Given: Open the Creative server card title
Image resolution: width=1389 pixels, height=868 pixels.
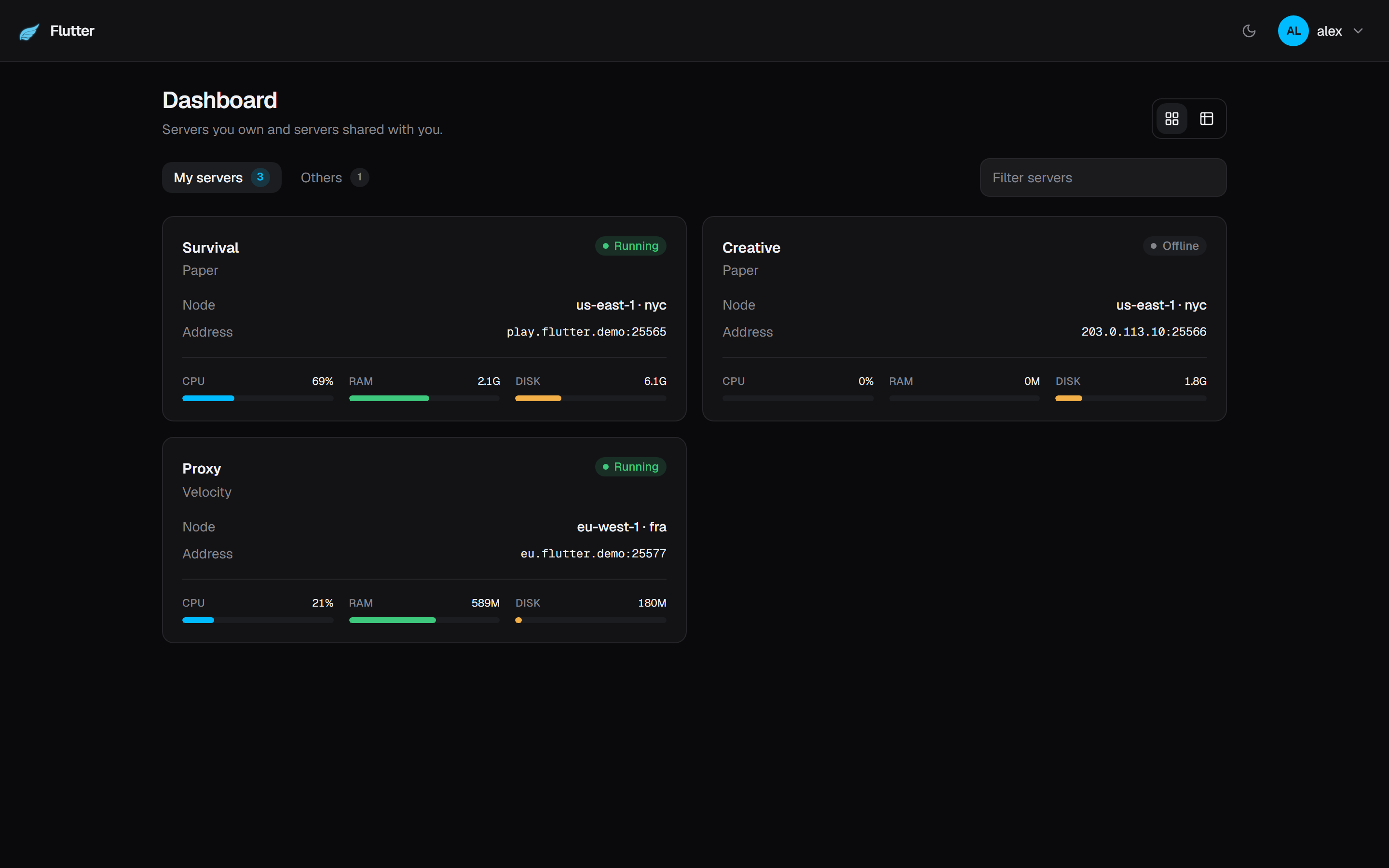Looking at the screenshot, I should pyautogui.click(x=751, y=247).
